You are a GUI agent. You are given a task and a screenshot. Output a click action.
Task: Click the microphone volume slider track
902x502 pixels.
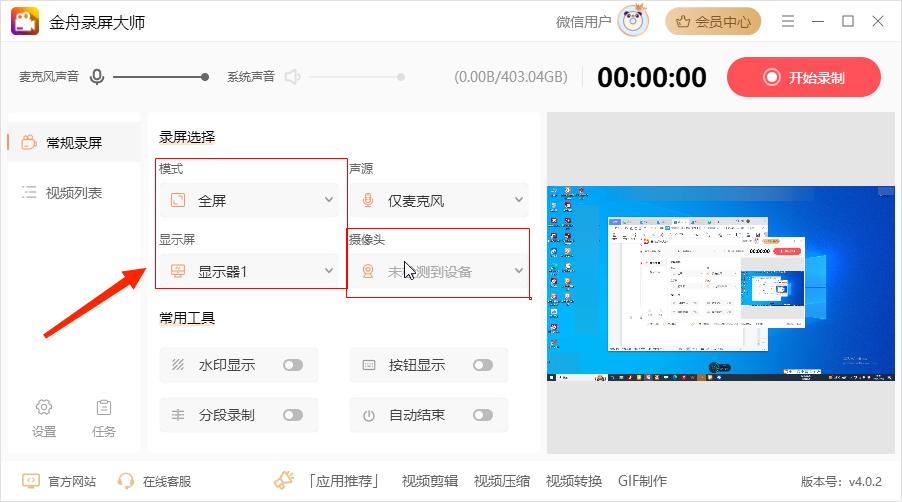point(160,76)
